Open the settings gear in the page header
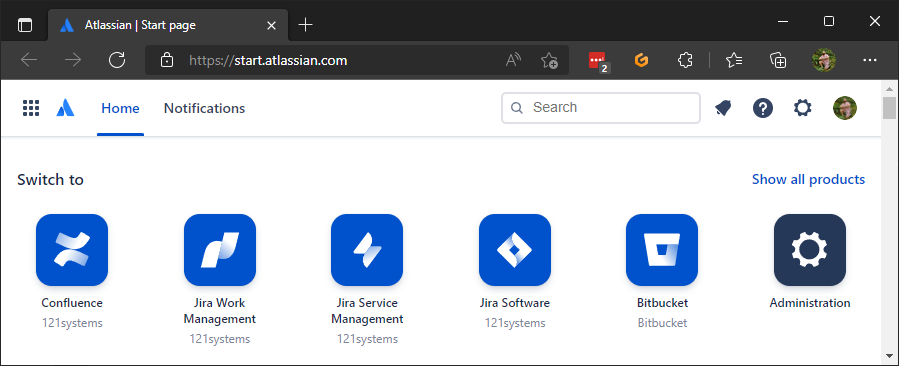Viewport: 899px width, 366px height. (x=803, y=108)
